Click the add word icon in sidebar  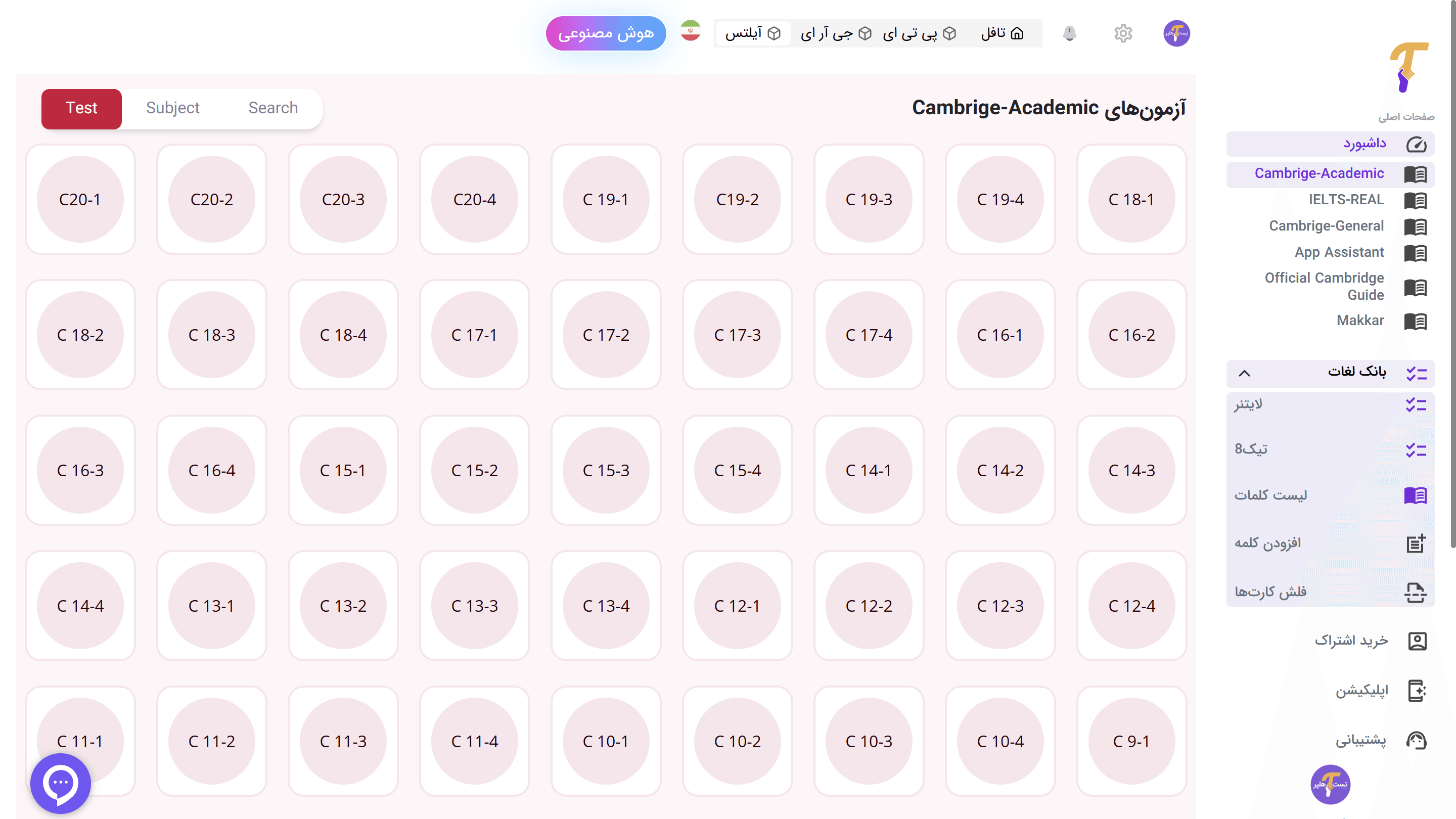(x=1416, y=543)
